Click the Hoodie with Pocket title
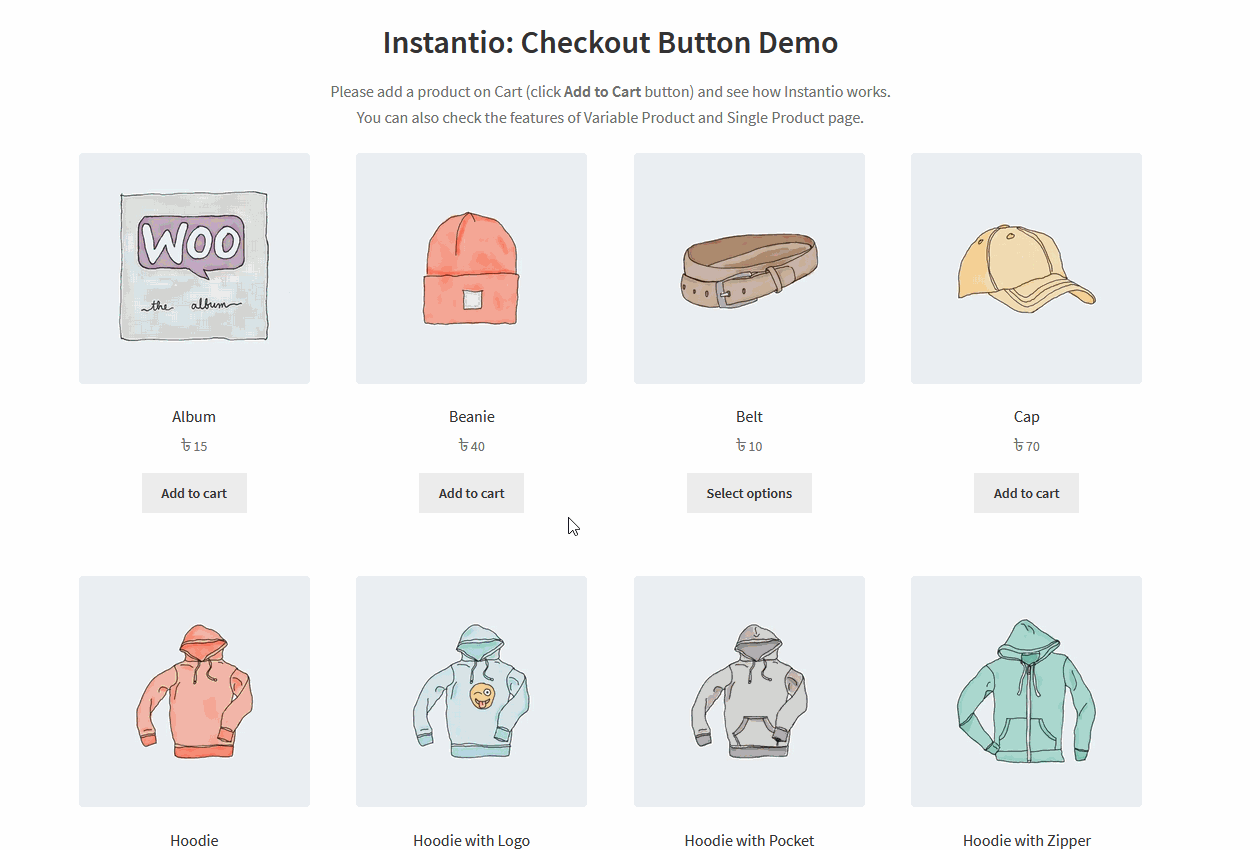Image resolution: width=1260 pixels, height=850 pixels. 749,841
